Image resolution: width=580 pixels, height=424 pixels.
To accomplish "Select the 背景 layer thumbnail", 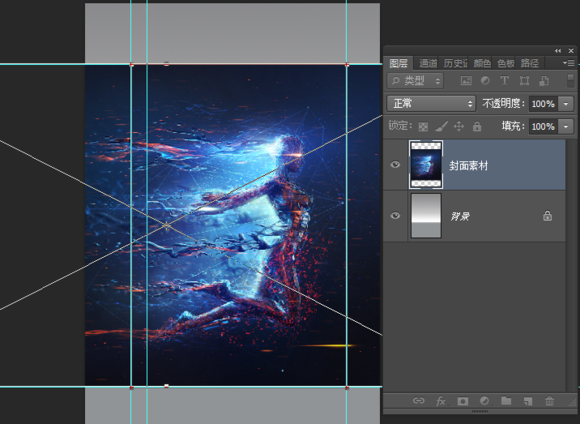I will click(426, 216).
